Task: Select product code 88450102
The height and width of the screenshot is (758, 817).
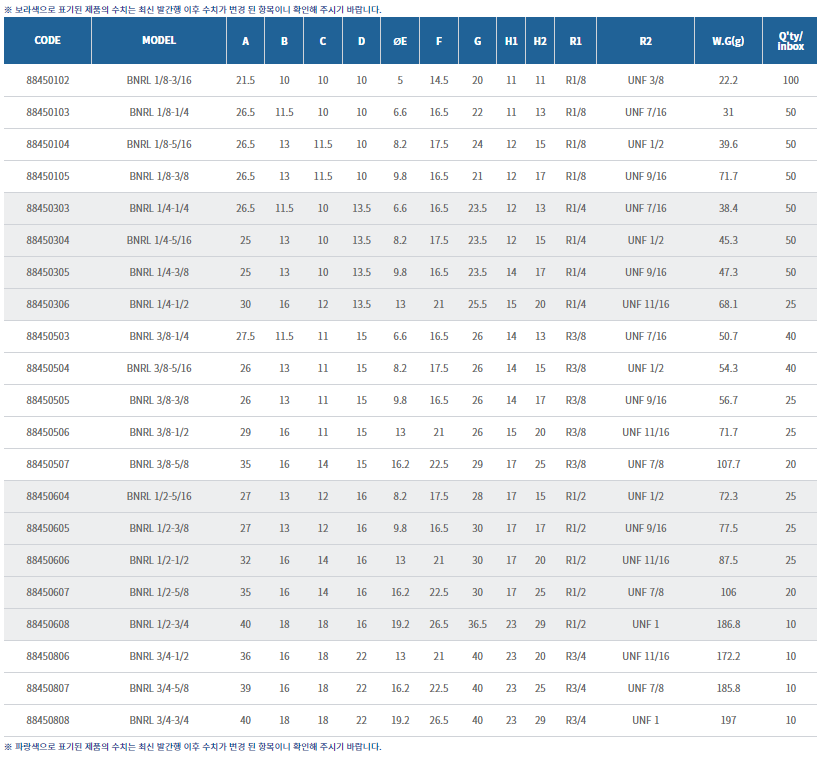Action: 47,80
